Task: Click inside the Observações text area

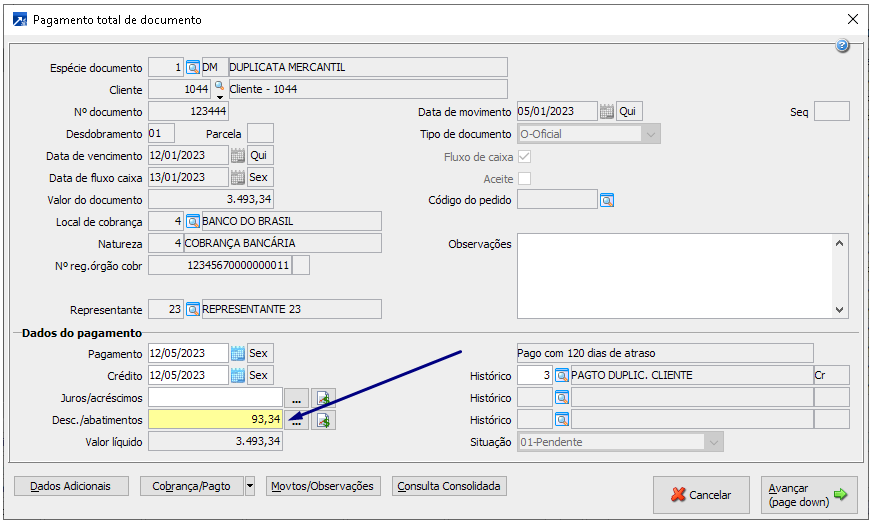Action: (674, 276)
